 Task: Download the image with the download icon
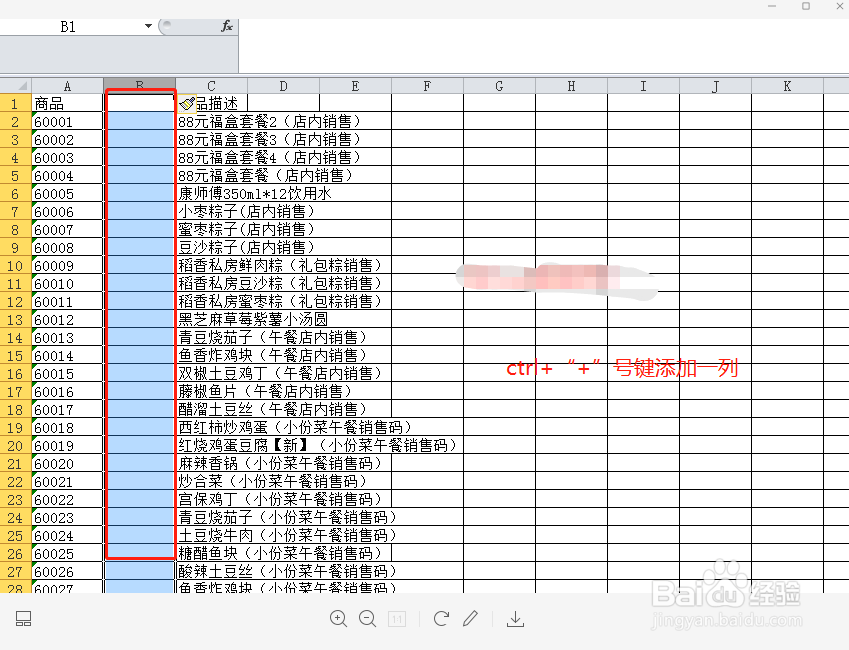click(x=515, y=619)
